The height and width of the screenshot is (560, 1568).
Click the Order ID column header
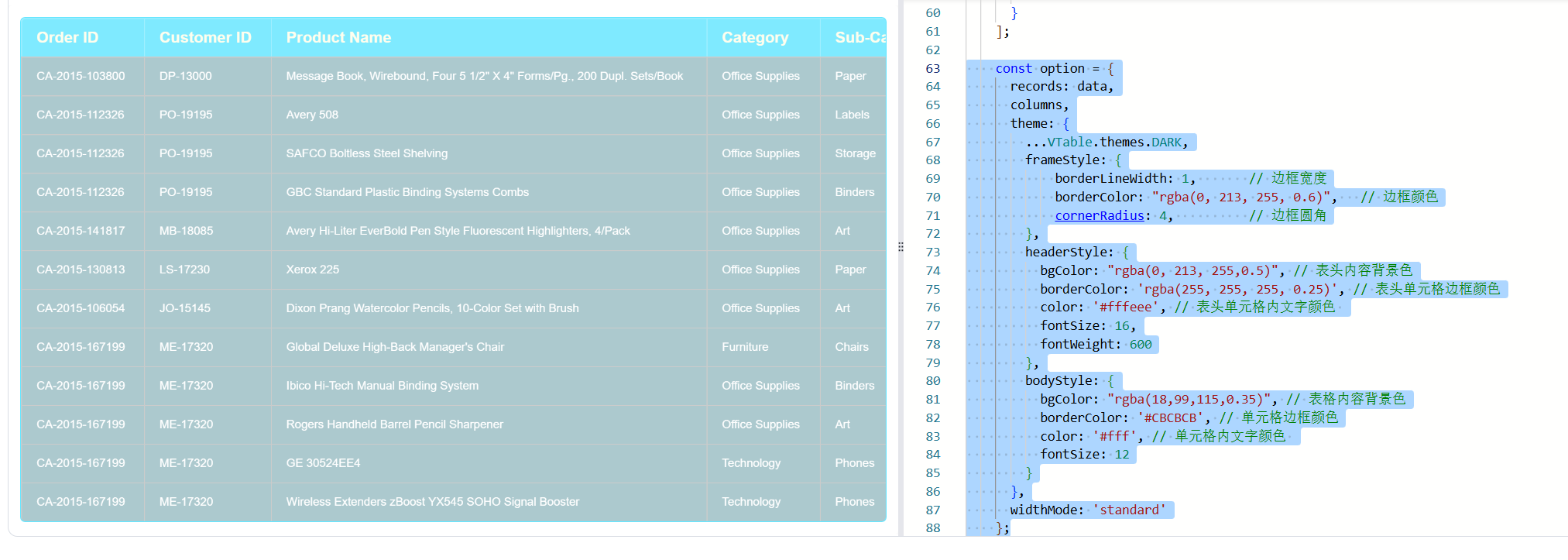82,37
